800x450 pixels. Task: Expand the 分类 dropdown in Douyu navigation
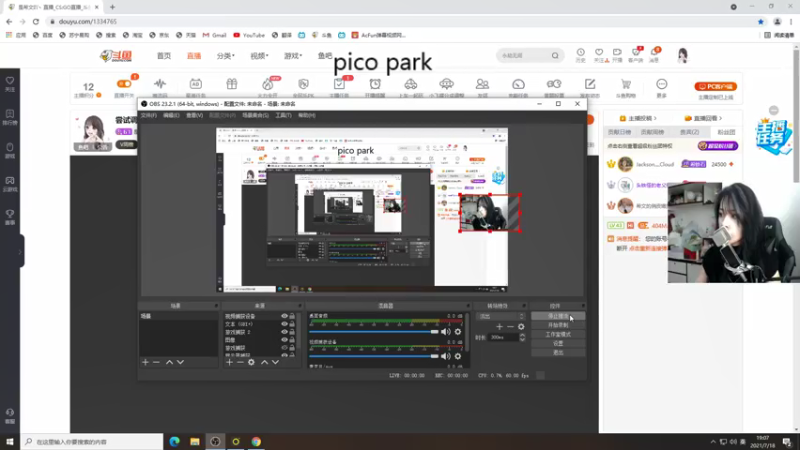point(226,56)
